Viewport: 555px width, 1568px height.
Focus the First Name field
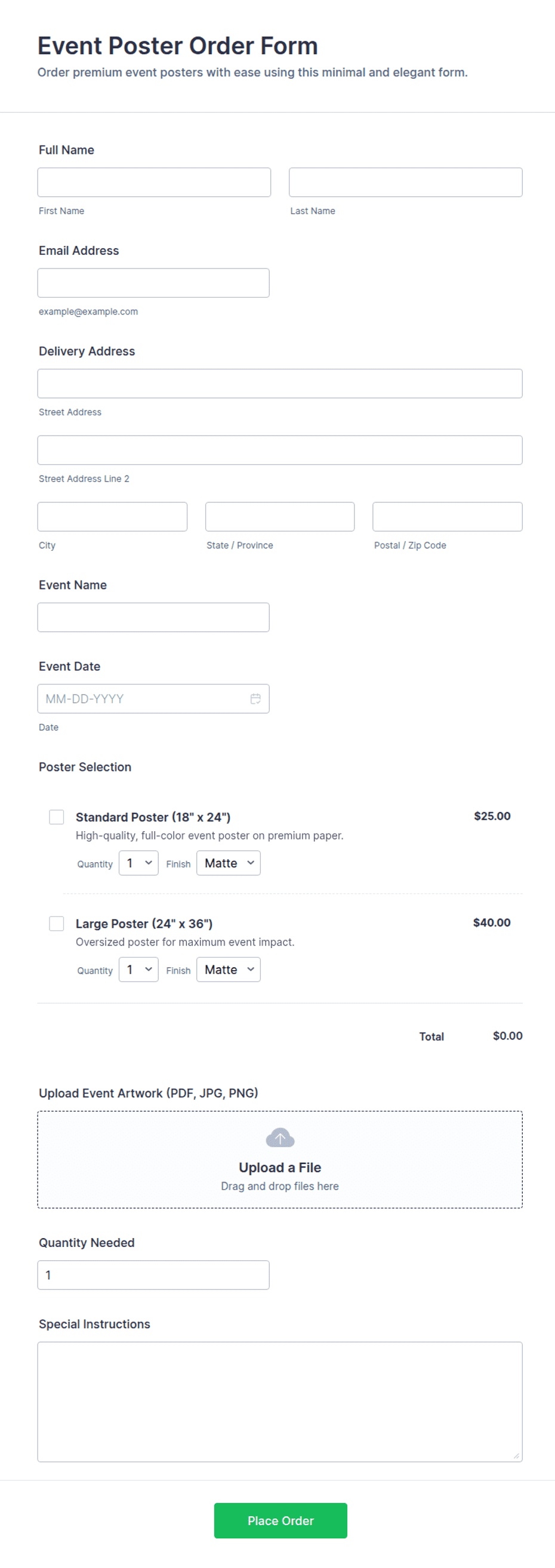(154, 183)
